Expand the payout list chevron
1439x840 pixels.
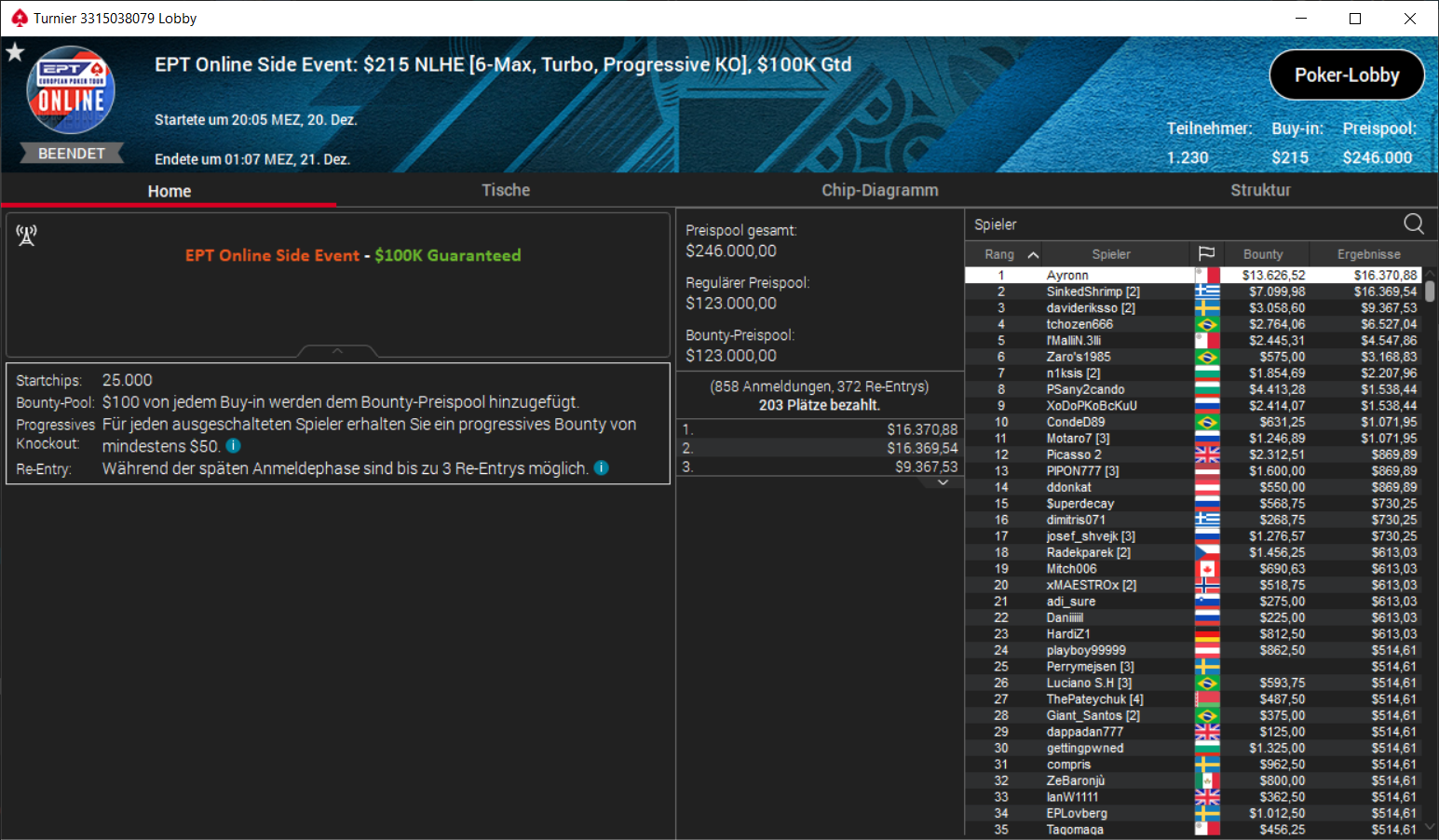(x=943, y=482)
